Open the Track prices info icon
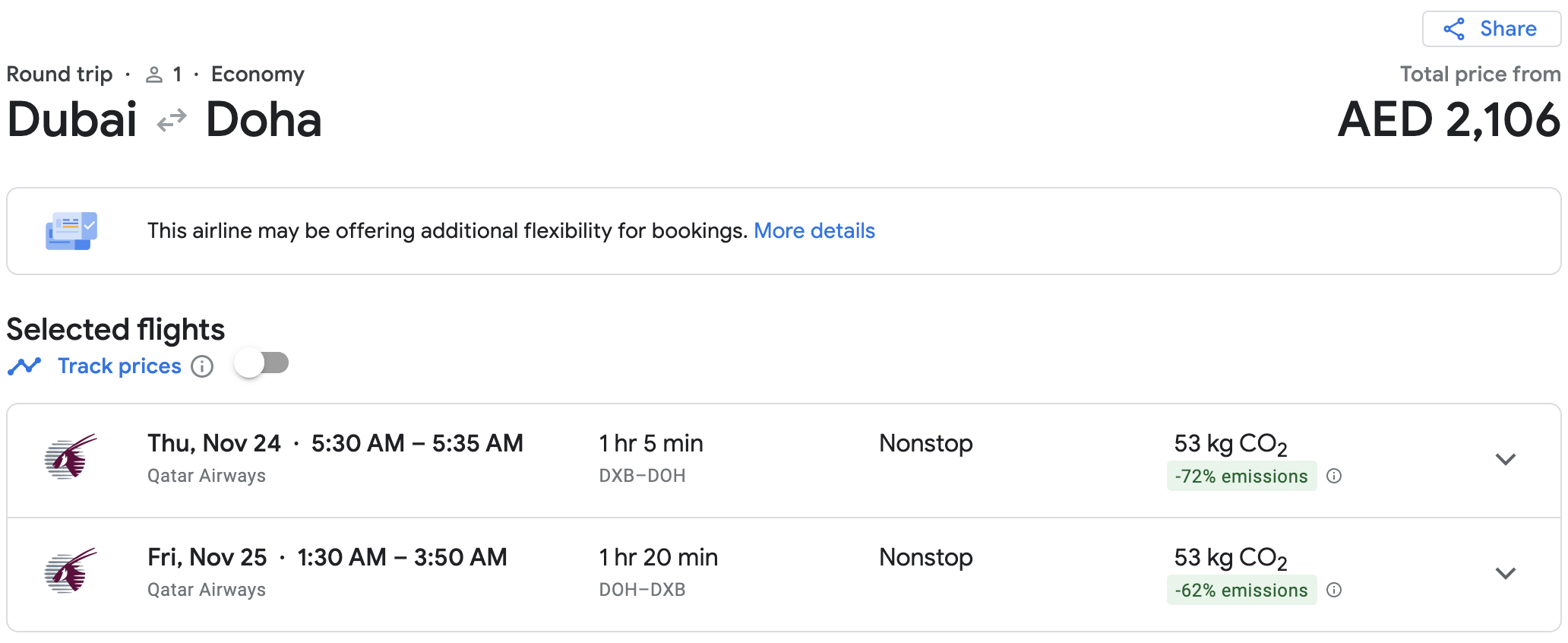 click(x=202, y=366)
